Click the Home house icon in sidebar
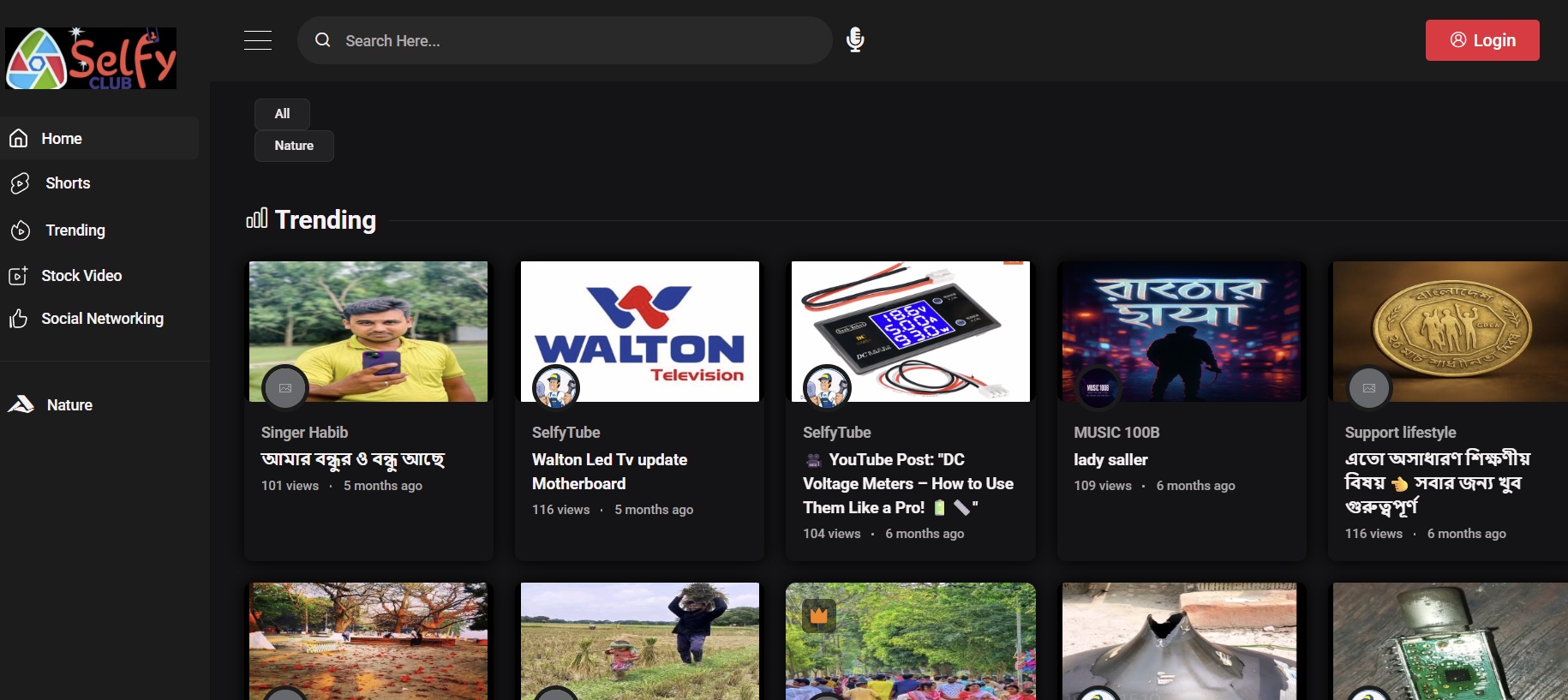 tap(19, 139)
